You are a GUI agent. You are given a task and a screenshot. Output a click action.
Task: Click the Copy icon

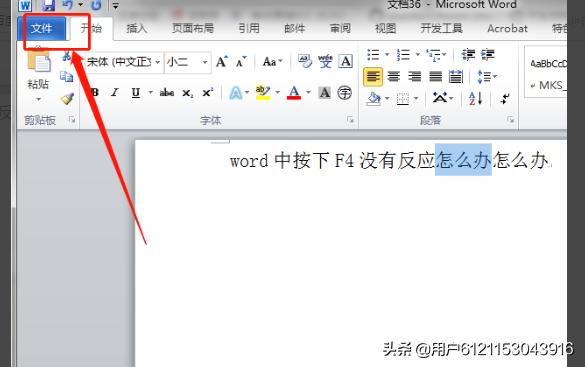click(x=67, y=77)
